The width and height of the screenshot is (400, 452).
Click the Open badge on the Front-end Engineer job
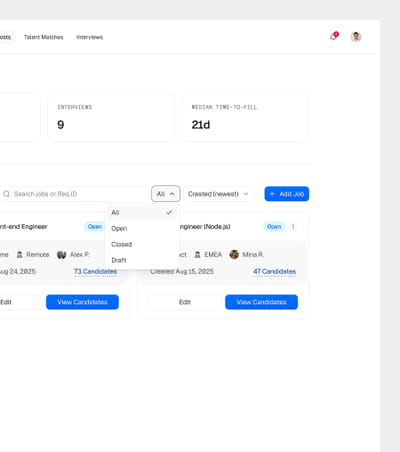click(x=95, y=227)
